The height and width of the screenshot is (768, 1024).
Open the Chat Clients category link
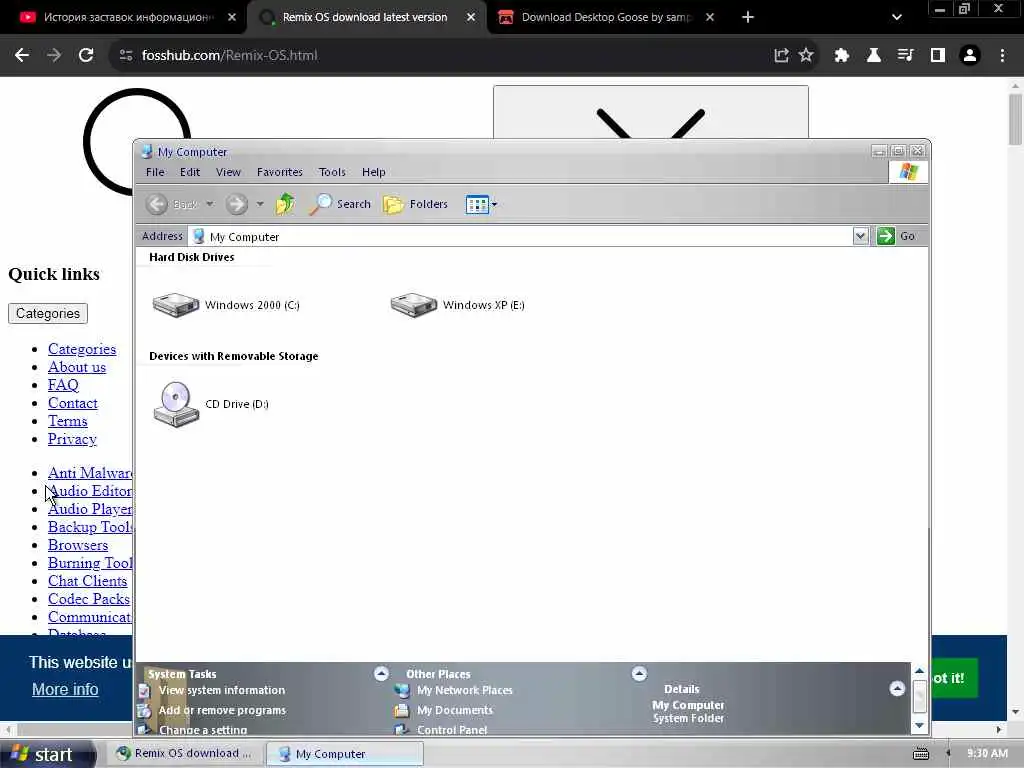click(88, 581)
